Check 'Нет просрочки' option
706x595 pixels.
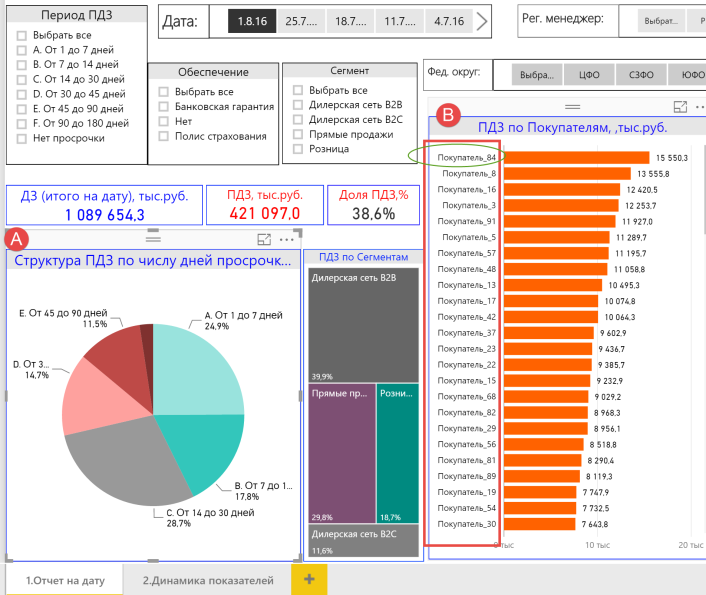[x=21, y=139]
